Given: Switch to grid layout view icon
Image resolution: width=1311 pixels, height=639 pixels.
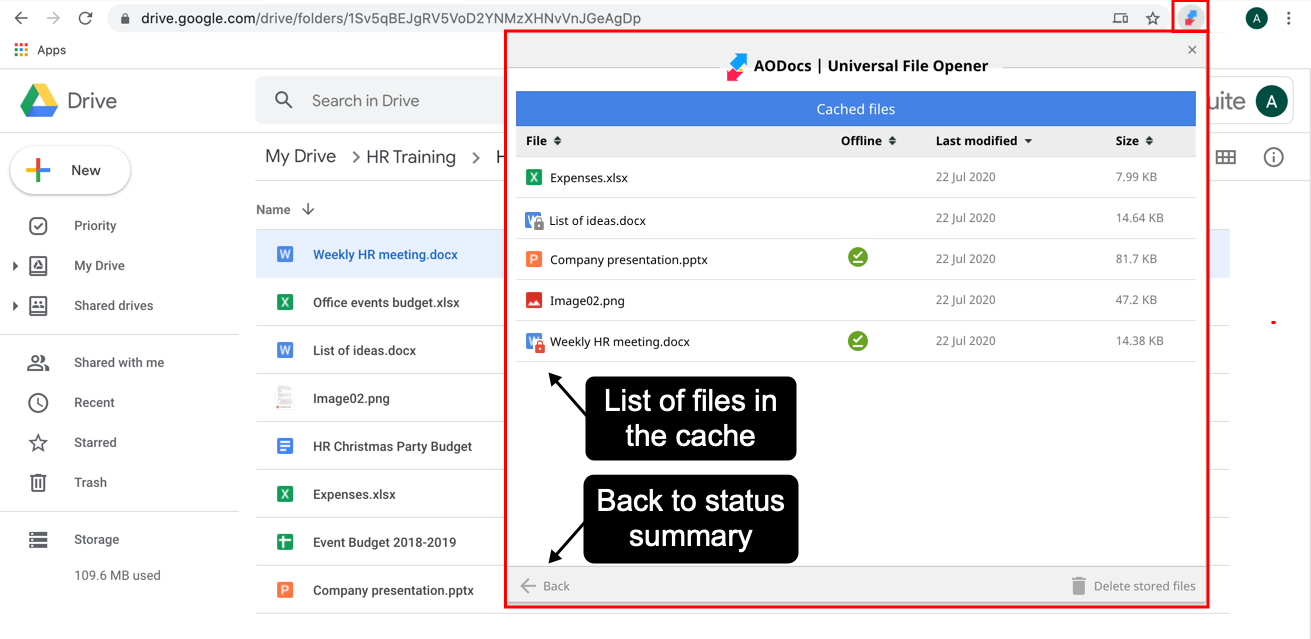Looking at the screenshot, I should tap(1225, 157).
